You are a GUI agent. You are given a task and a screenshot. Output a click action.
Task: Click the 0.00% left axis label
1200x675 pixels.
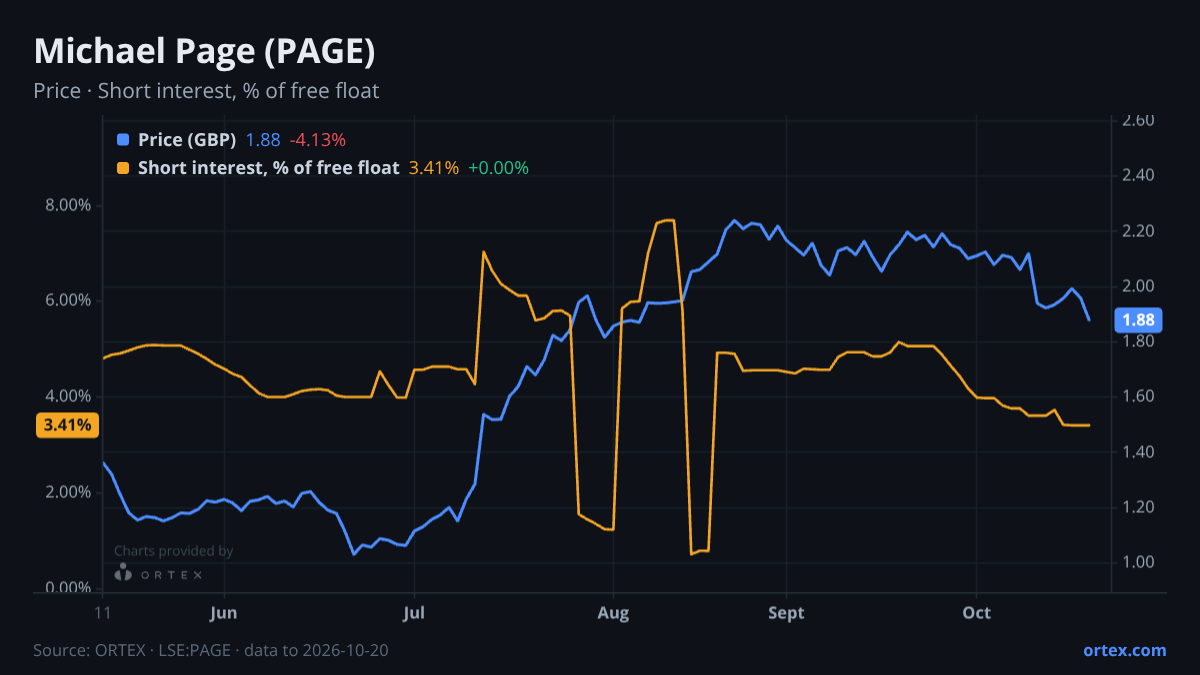[x=68, y=587]
